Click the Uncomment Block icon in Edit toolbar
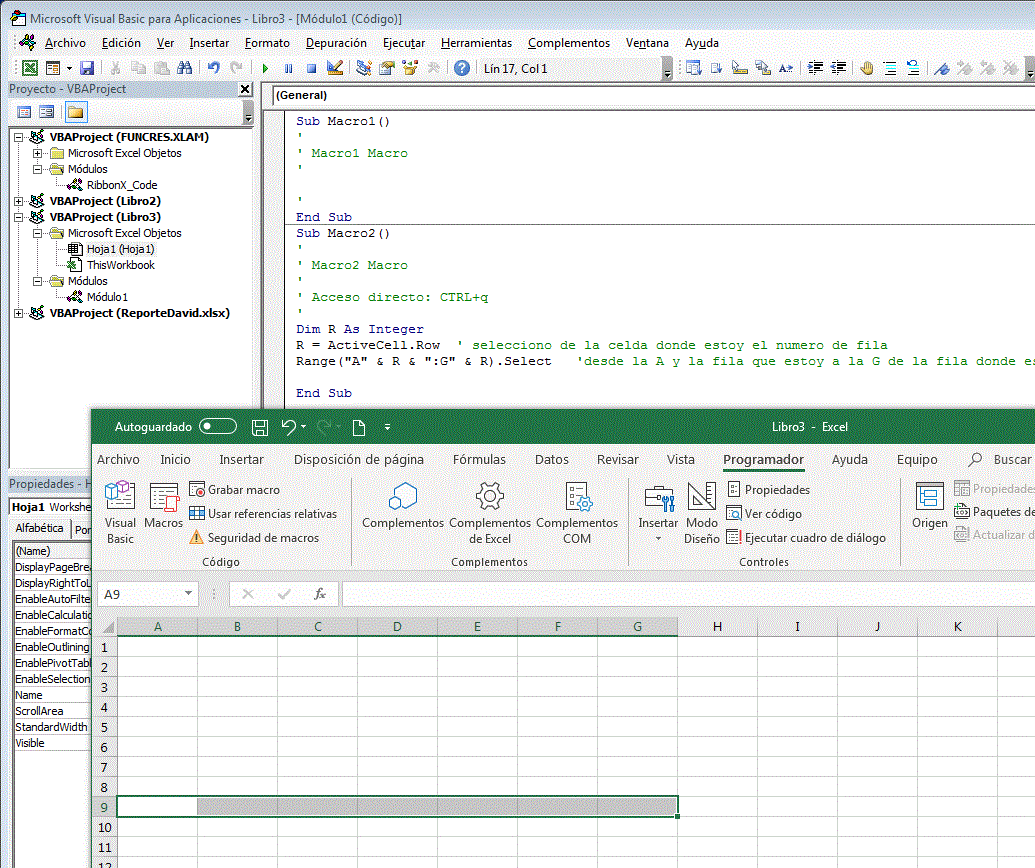This screenshot has height=868, width=1035. (x=913, y=68)
